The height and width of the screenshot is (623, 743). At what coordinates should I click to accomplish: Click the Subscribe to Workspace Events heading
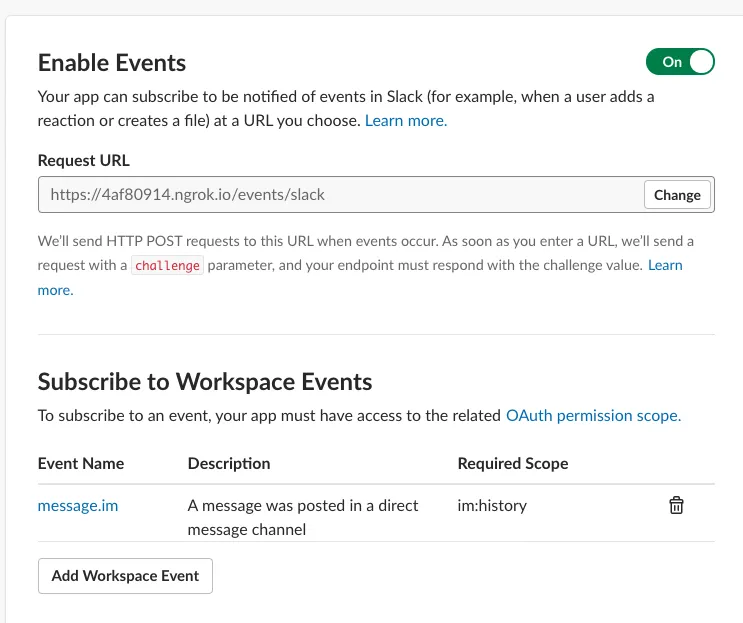point(205,381)
